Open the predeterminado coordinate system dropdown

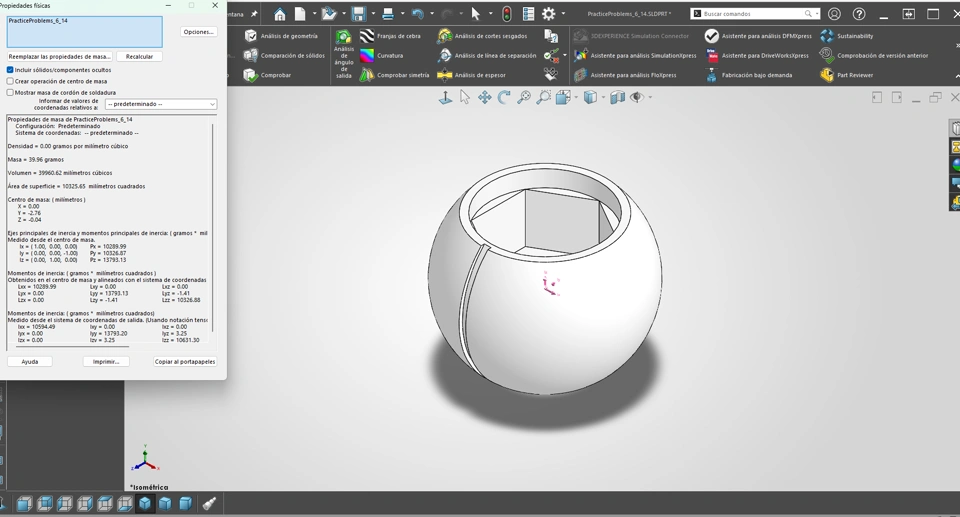pos(161,104)
